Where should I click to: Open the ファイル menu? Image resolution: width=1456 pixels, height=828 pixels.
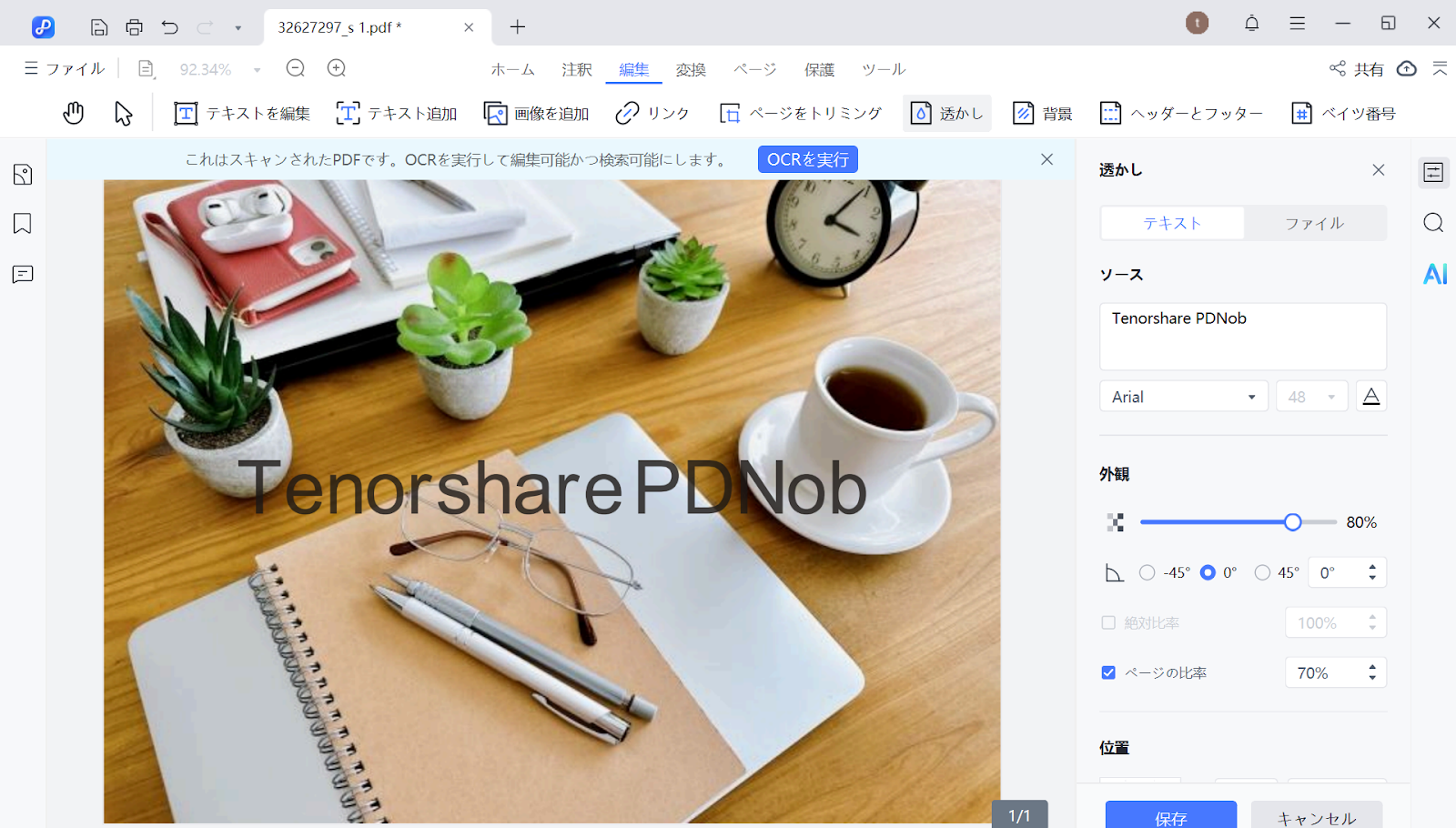(65, 68)
